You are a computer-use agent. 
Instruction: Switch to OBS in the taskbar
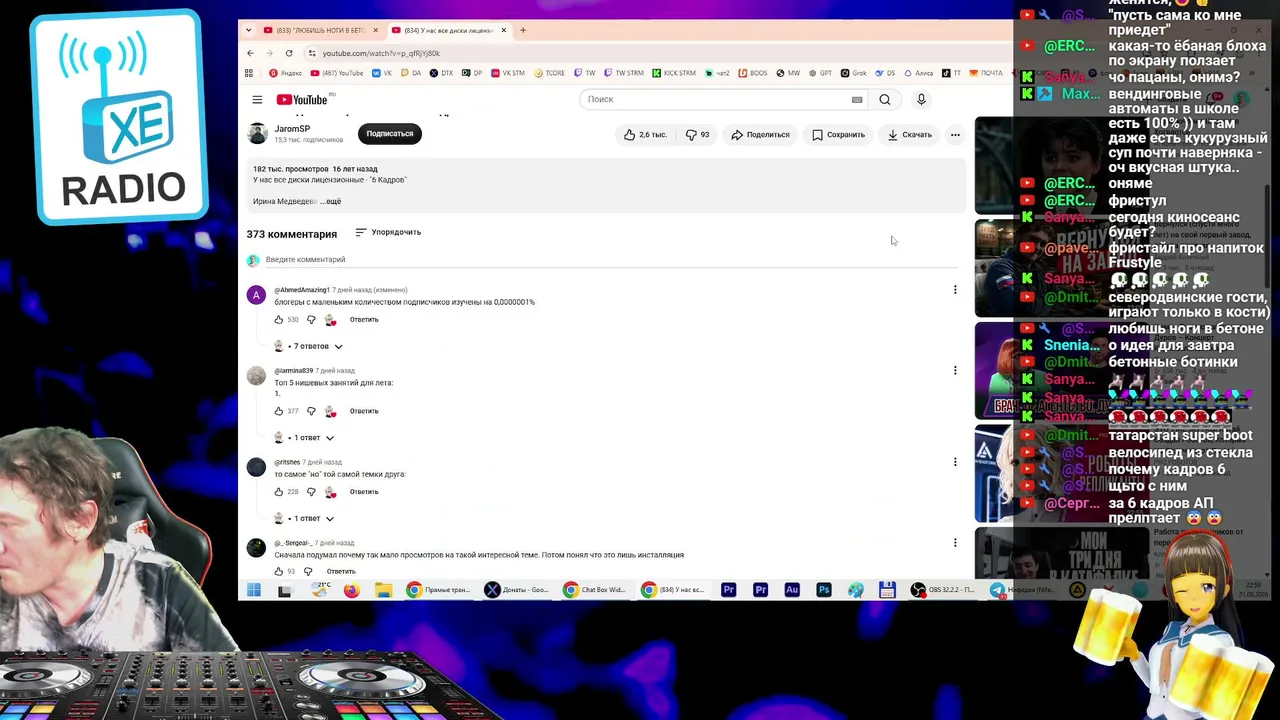pos(942,590)
